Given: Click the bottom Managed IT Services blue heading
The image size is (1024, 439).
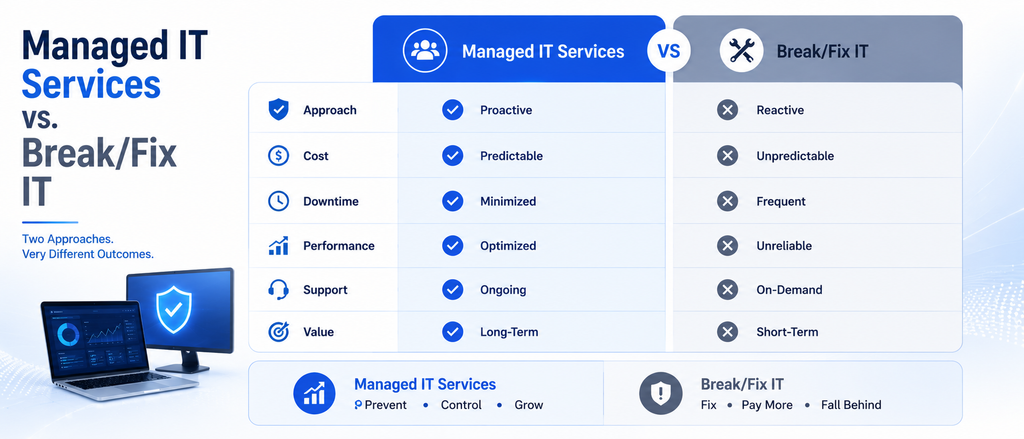Looking at the screenshot, I should (x=425, y=384).
